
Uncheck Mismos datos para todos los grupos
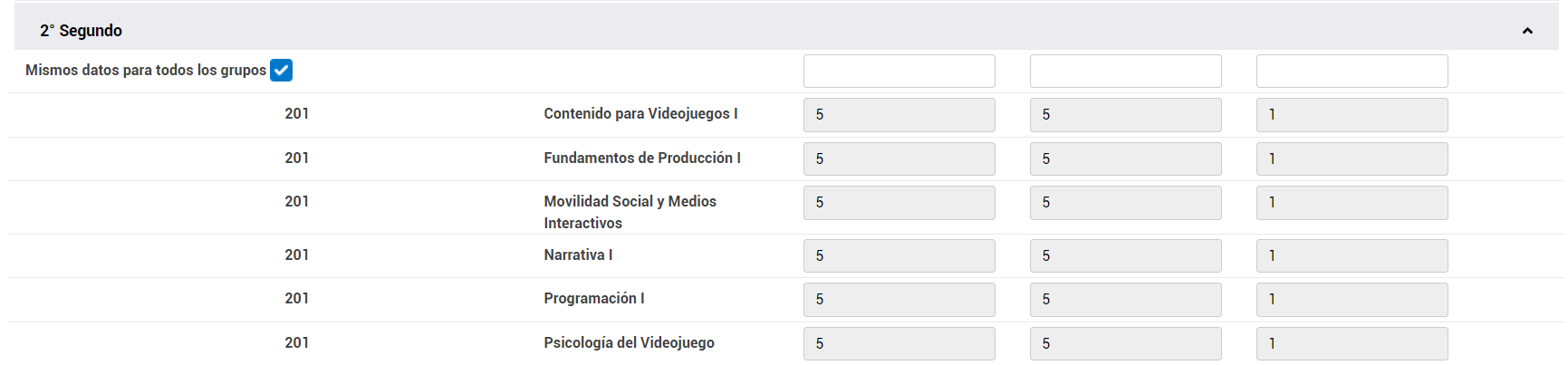click(x=282, y=71)
